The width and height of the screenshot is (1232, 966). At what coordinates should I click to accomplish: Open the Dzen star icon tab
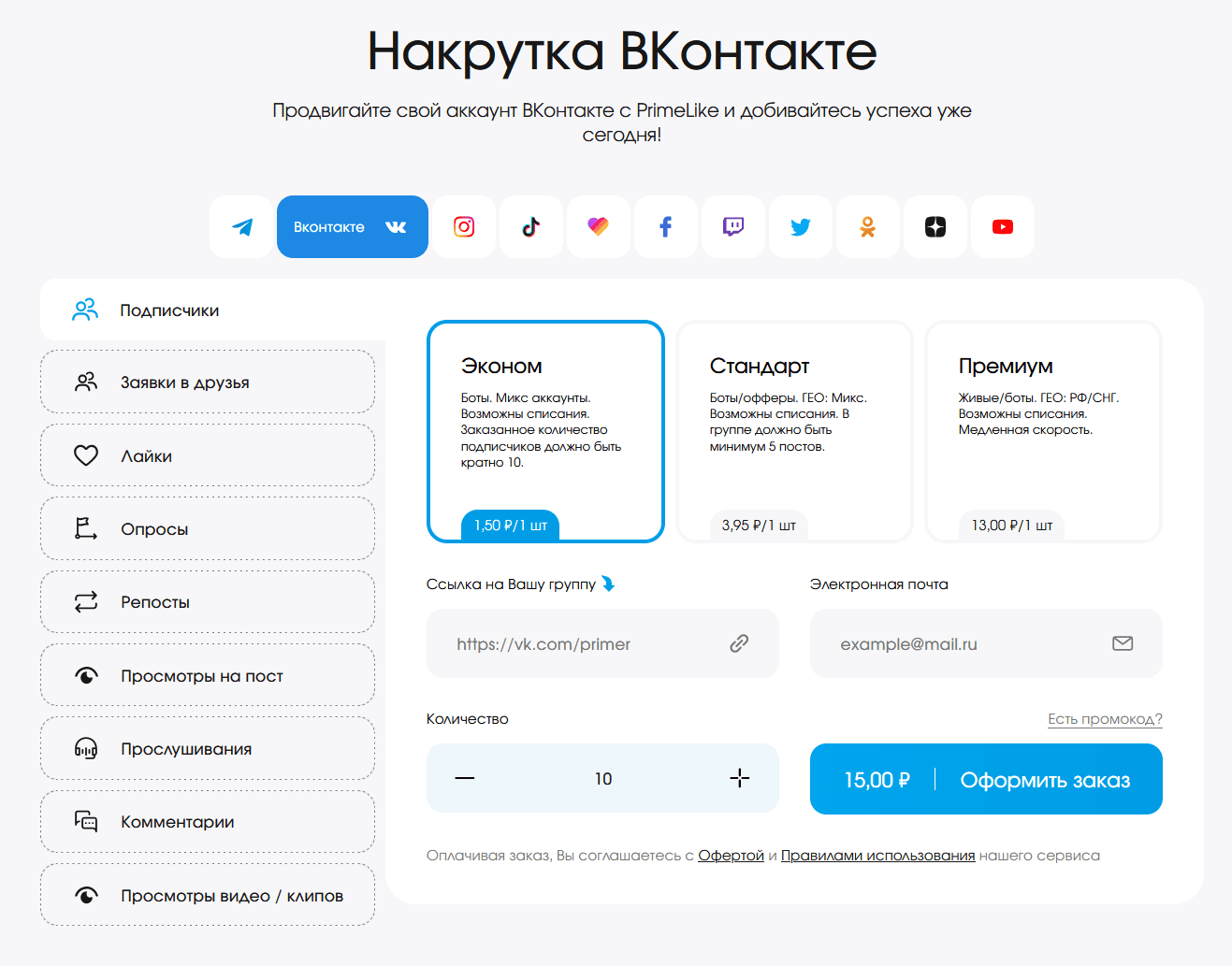pos(935,226)
